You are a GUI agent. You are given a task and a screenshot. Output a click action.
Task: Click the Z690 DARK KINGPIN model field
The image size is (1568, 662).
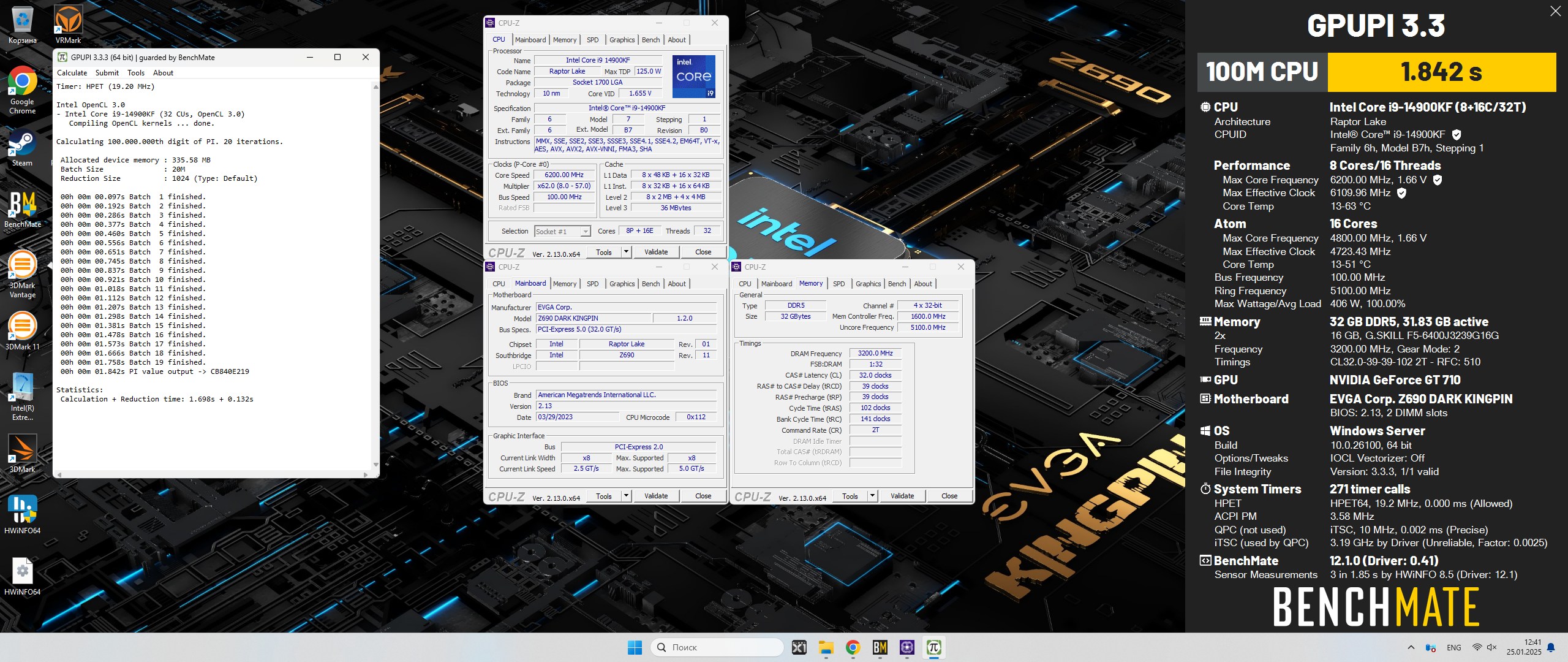coord(593,318)
